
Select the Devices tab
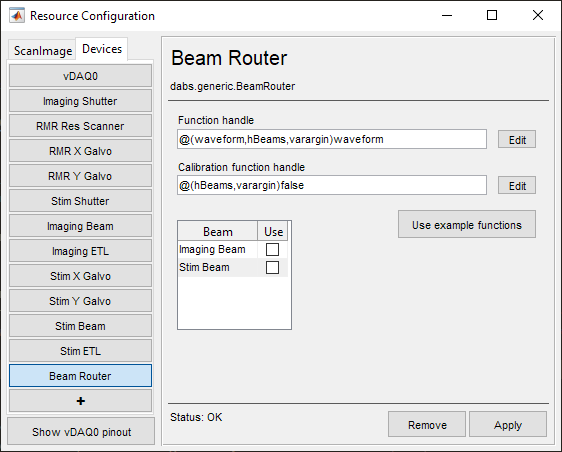click(x=102, y=49)
